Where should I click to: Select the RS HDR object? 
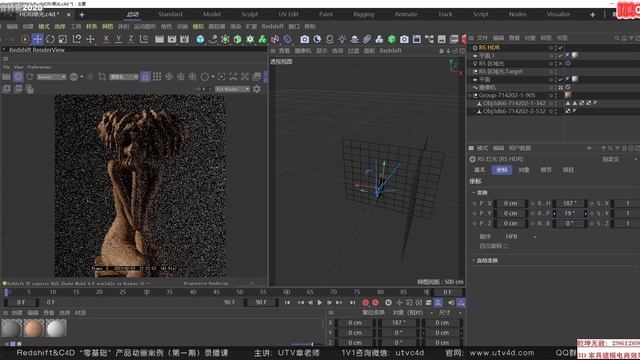[489, 47]
